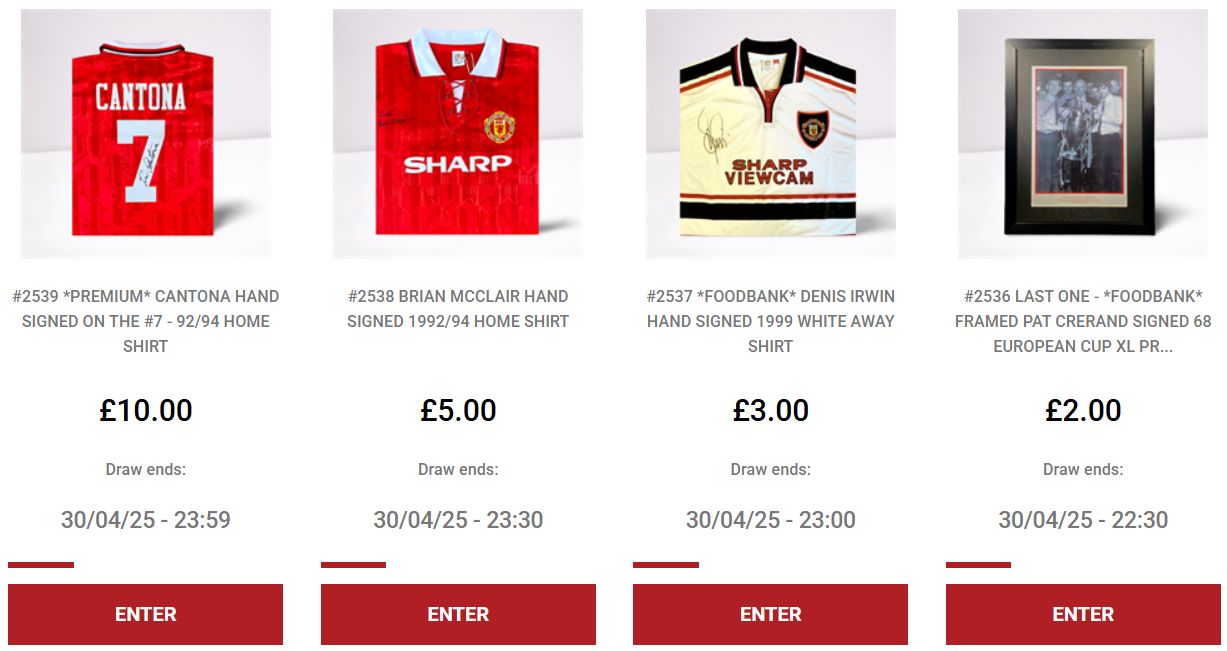Open the Denis Irwin white away shirt image
1227x651 pixels.
pyautogui.click(x=771, y=134)
